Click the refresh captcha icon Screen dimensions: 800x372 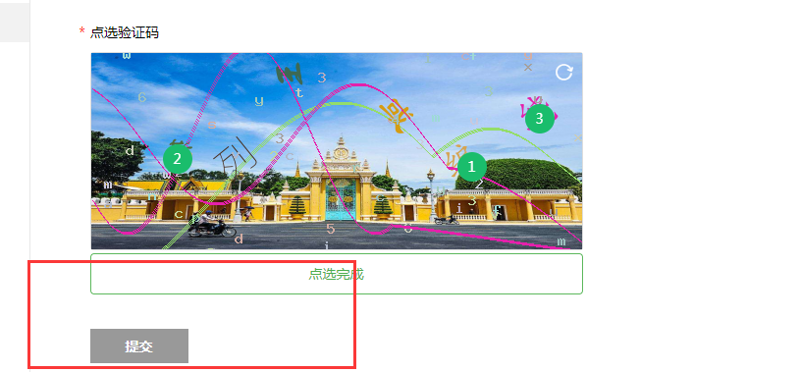pos(563,72)
